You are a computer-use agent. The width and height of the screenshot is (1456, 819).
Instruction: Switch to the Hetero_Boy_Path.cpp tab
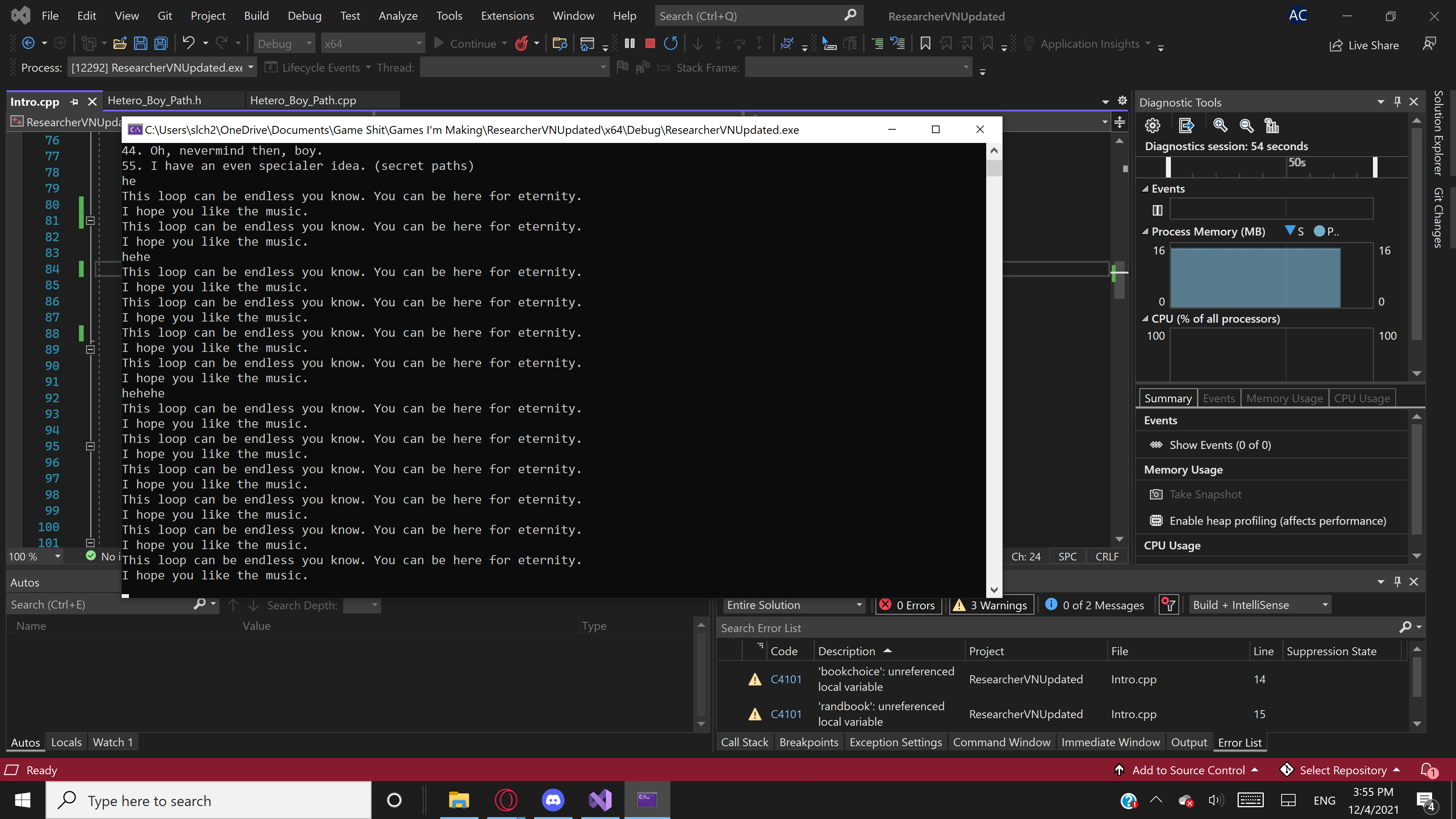[x=303, y=100]
